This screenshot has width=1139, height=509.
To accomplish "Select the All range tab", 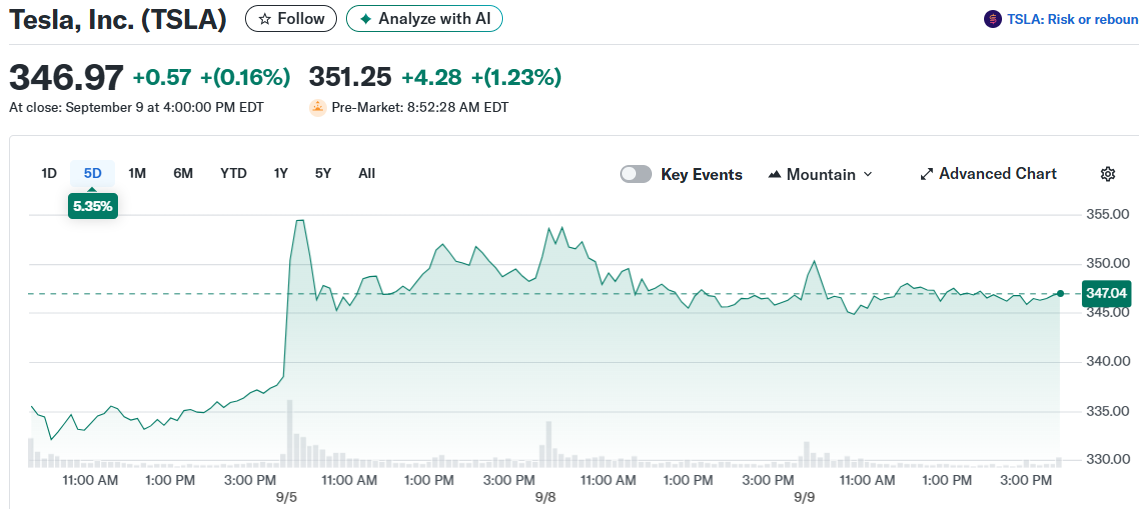I will [367, 174].
